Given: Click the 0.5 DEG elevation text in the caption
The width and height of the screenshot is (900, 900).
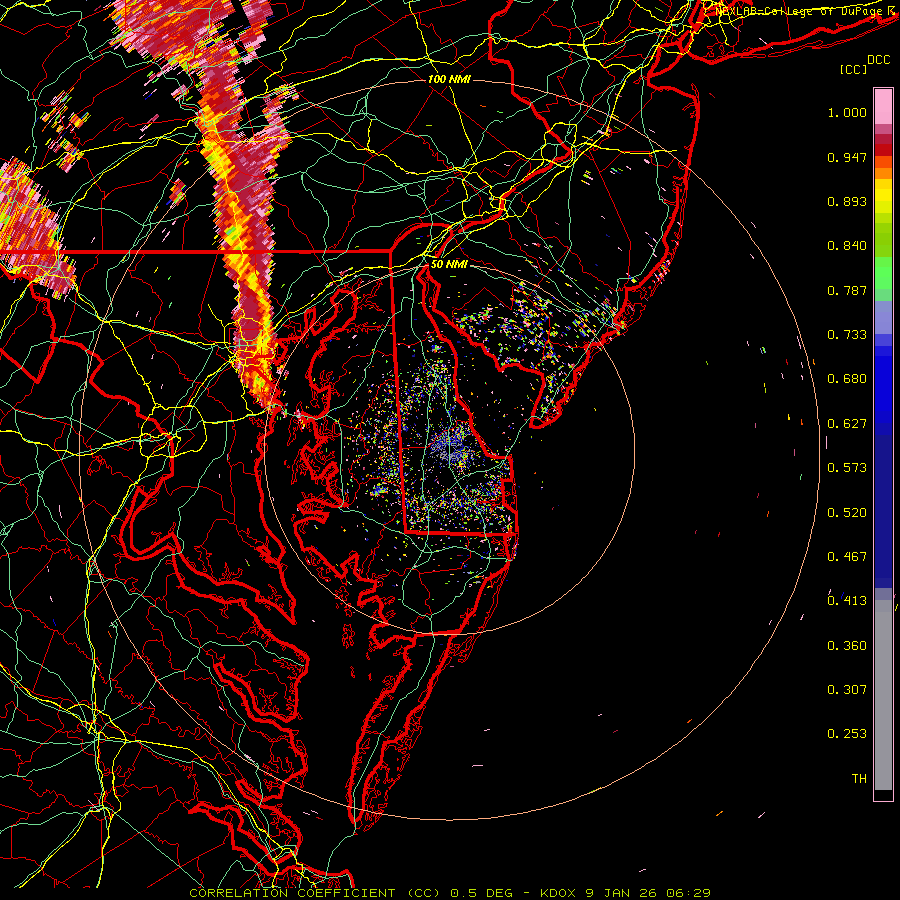Looking at the screenshot, I should pyautogui.click(x=483, y=893).
